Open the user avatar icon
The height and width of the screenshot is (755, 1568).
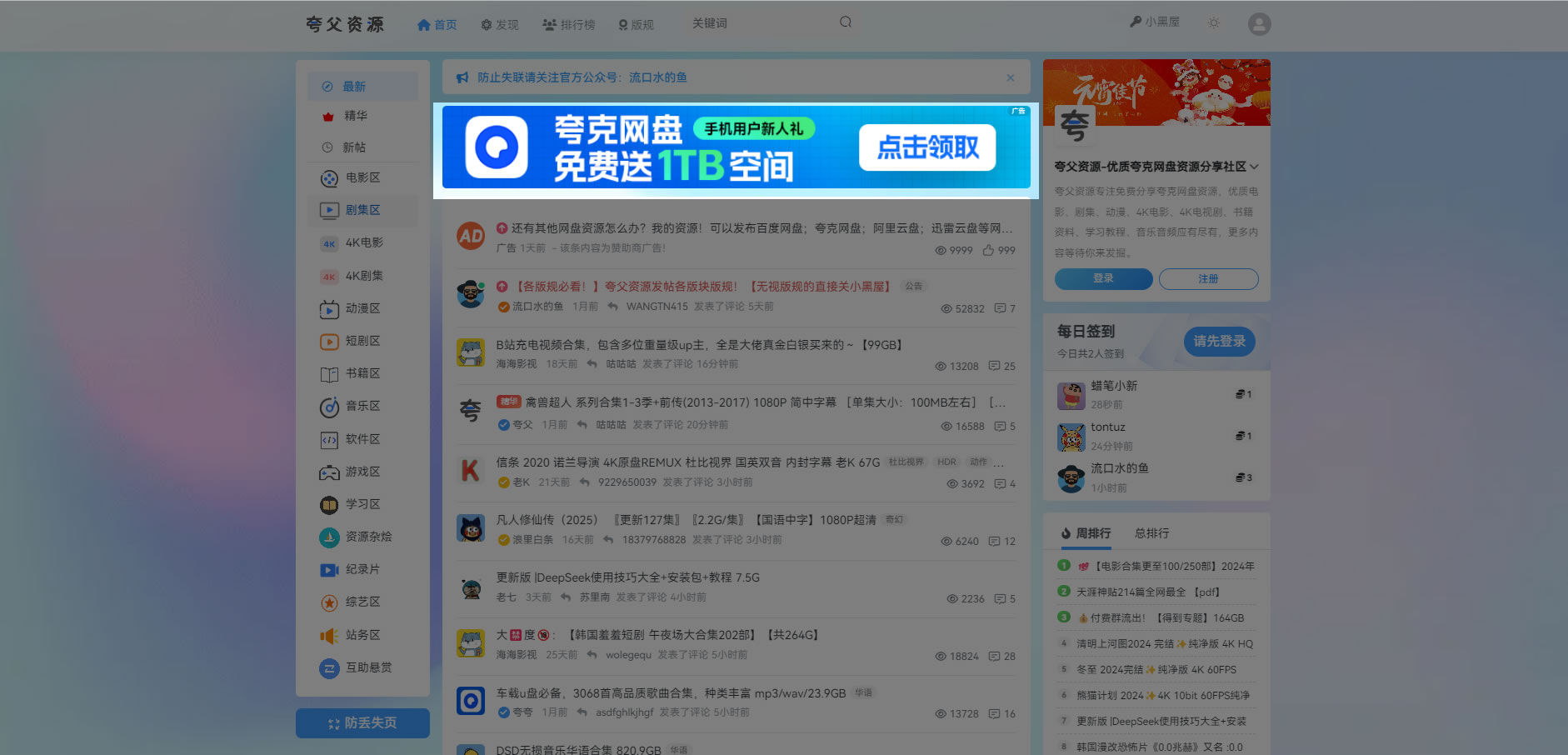[x=1259, y=24]
